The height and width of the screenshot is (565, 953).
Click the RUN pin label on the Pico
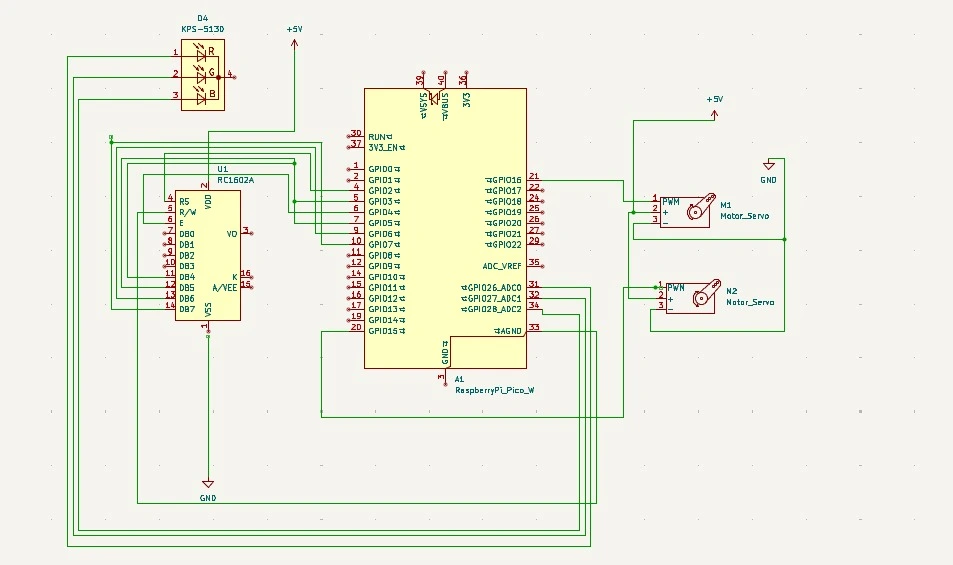380,137
